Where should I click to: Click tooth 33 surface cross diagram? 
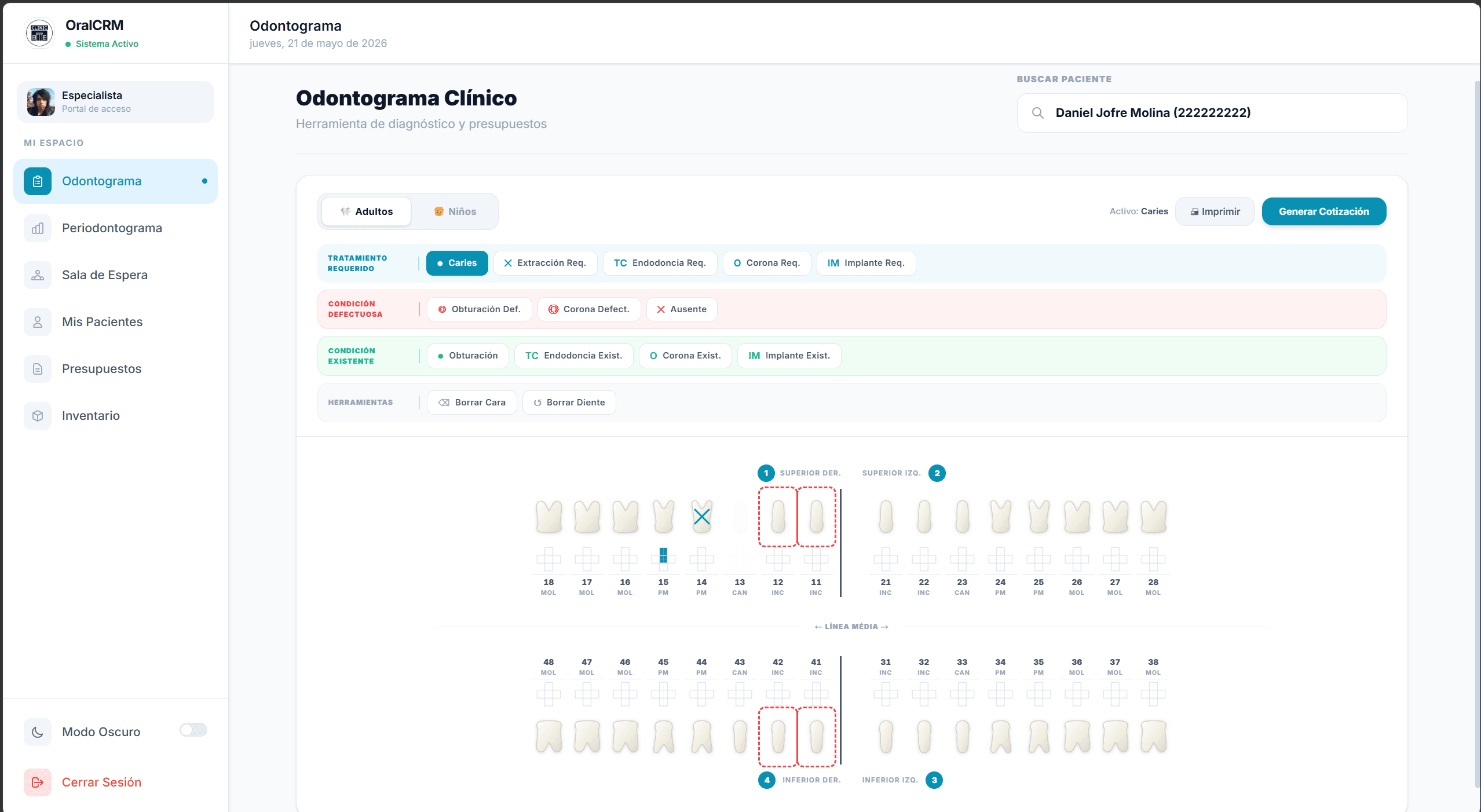coord(962,694)
